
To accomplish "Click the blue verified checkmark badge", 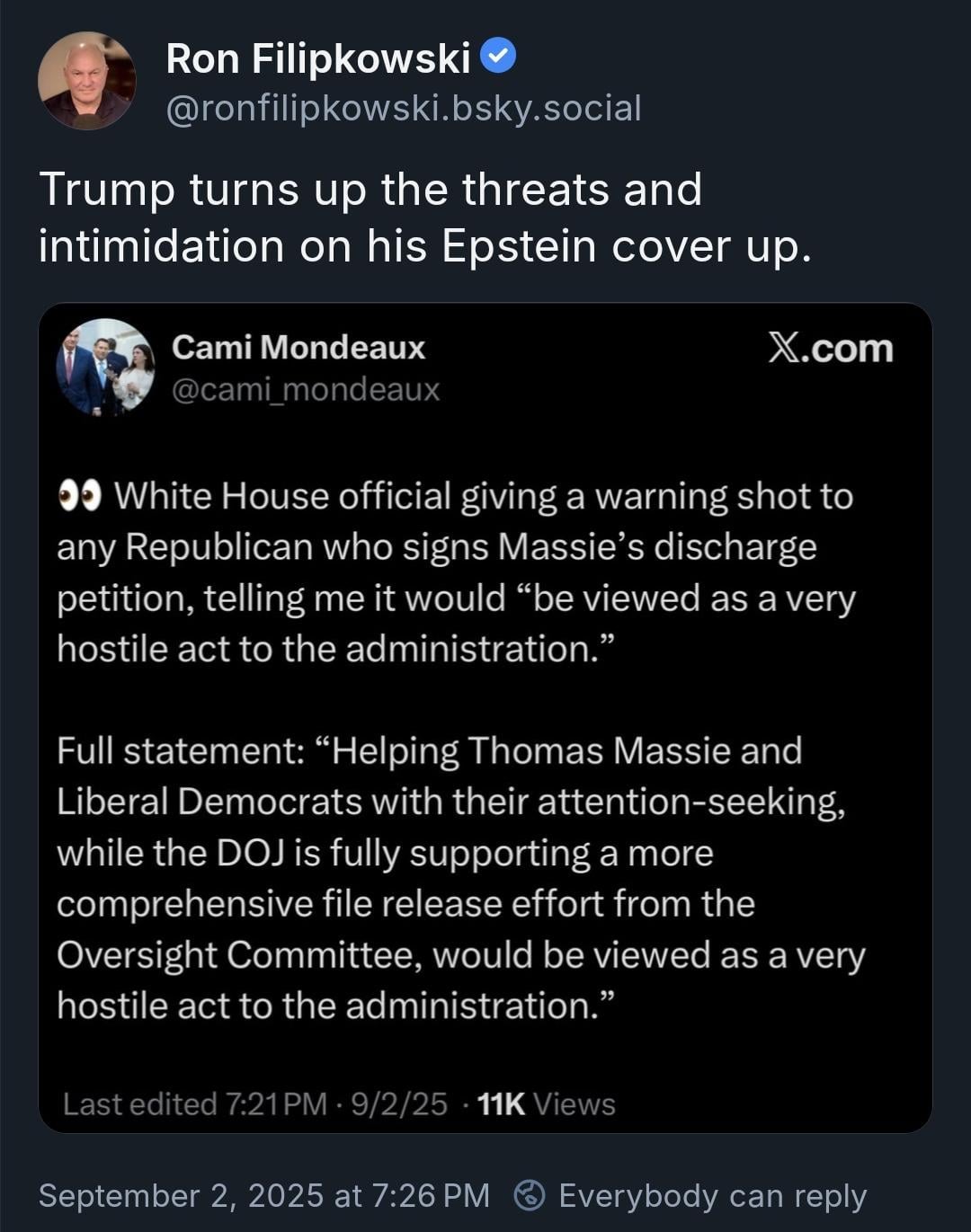I will point(498,57).
